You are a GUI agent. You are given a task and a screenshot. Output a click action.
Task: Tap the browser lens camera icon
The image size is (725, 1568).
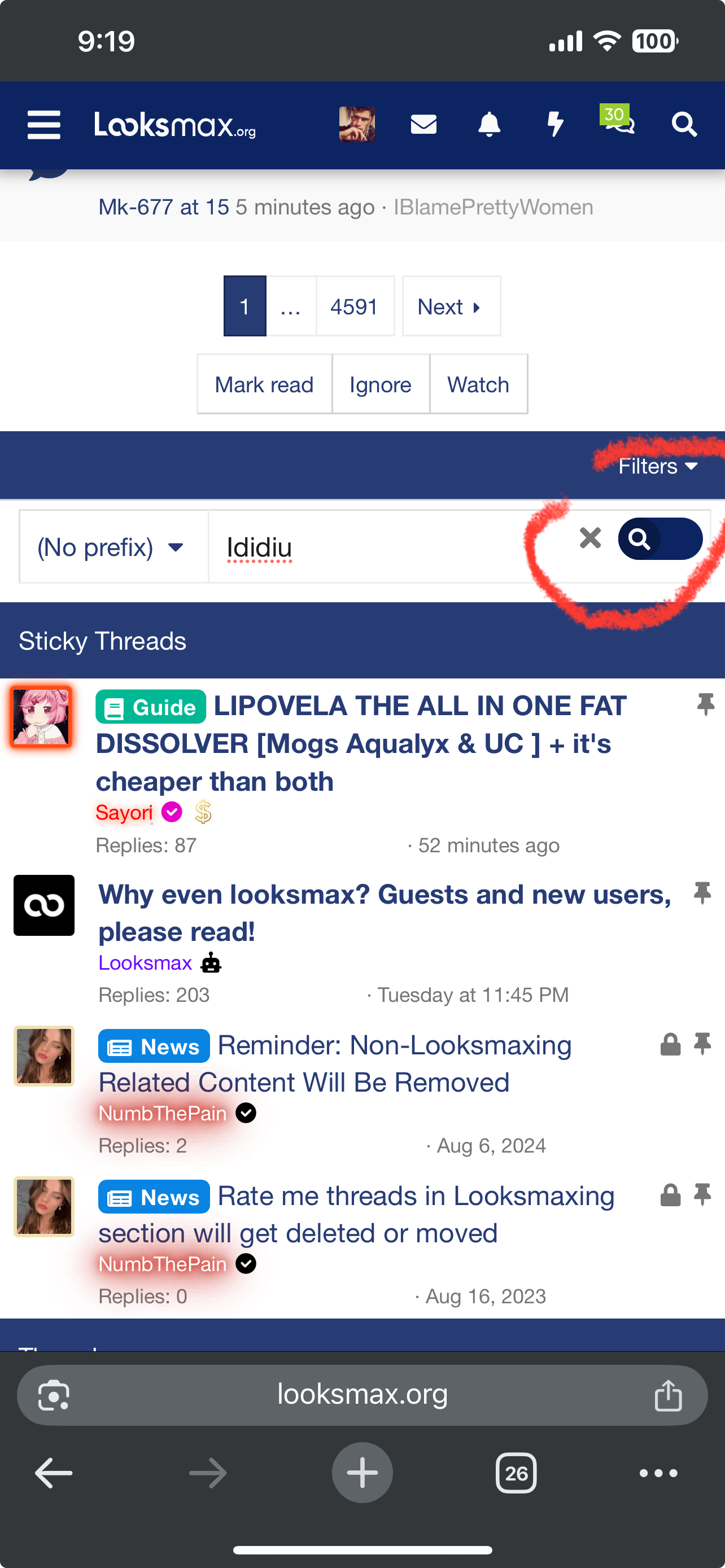coord(54,1395)
